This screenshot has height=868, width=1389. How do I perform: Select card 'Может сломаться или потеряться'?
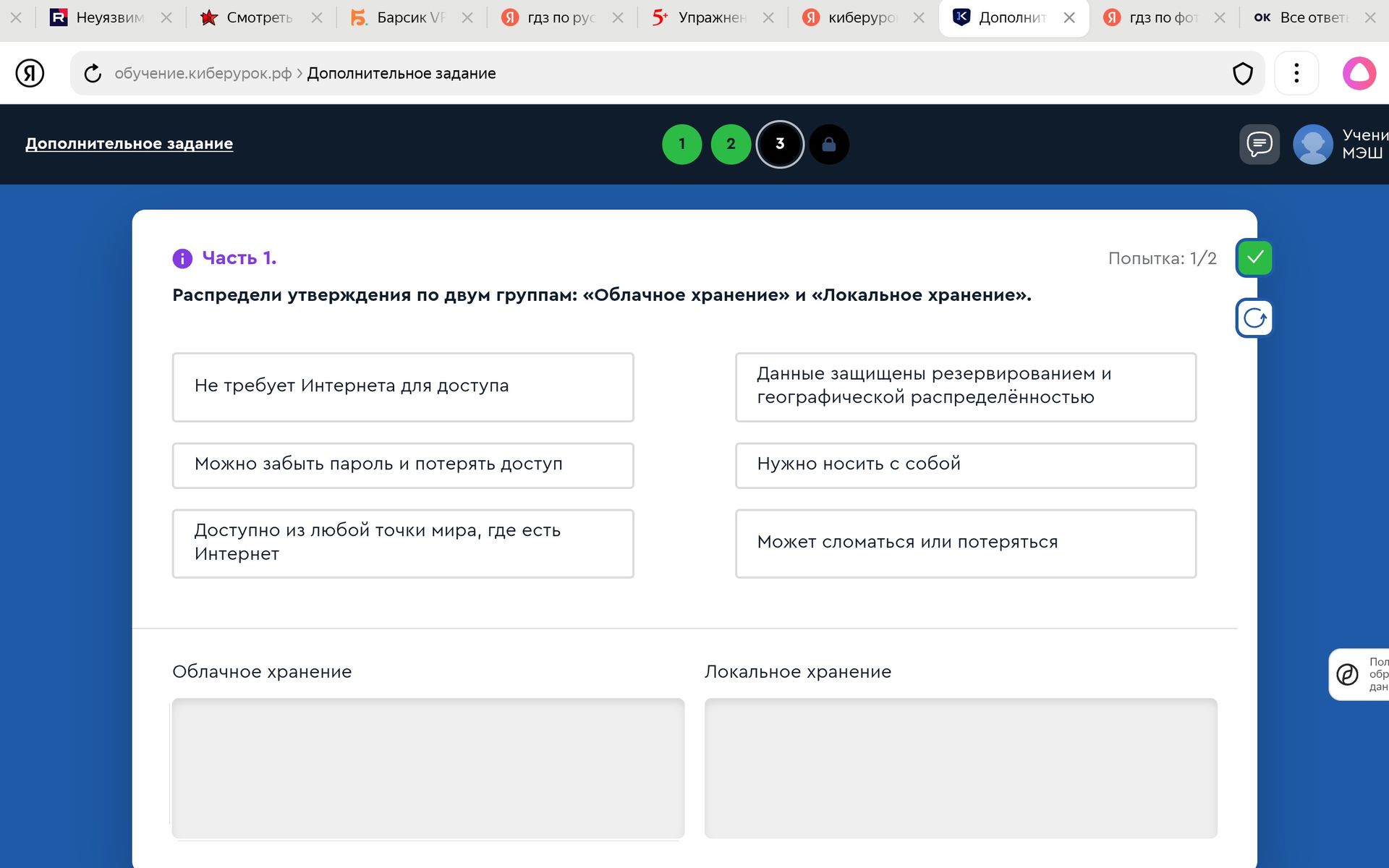(x=966, y=543)
